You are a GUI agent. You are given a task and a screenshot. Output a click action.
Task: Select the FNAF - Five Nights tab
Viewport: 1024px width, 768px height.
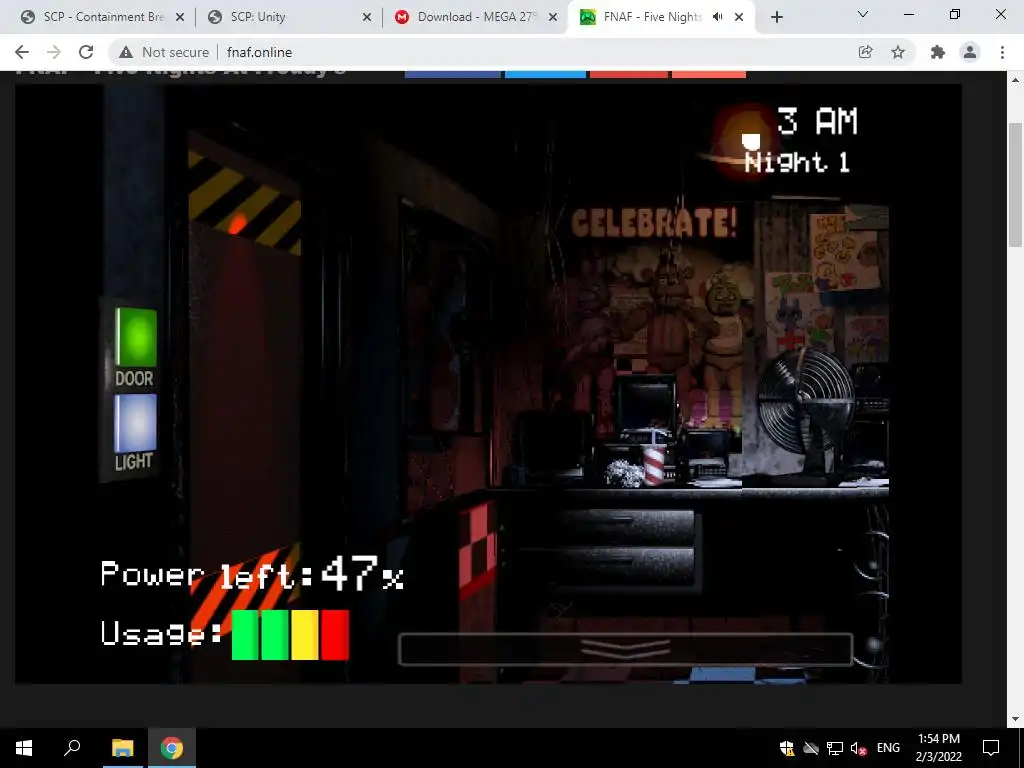tap(653, 17)
